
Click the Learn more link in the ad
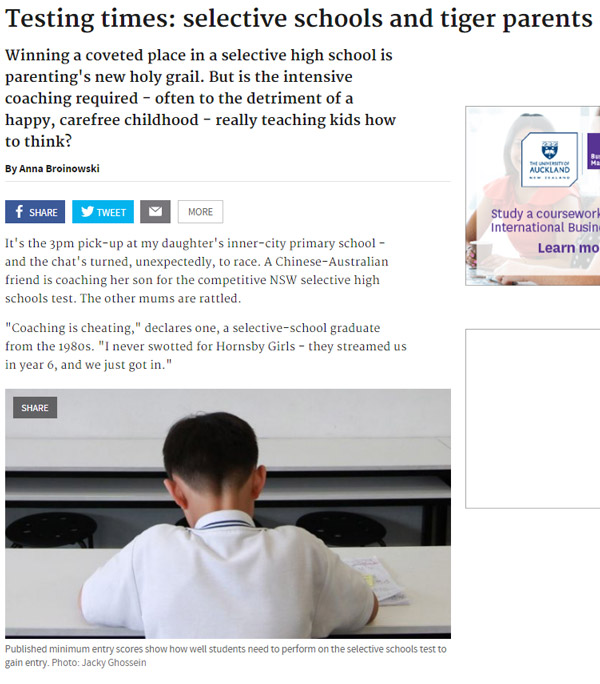coord(569,248)
